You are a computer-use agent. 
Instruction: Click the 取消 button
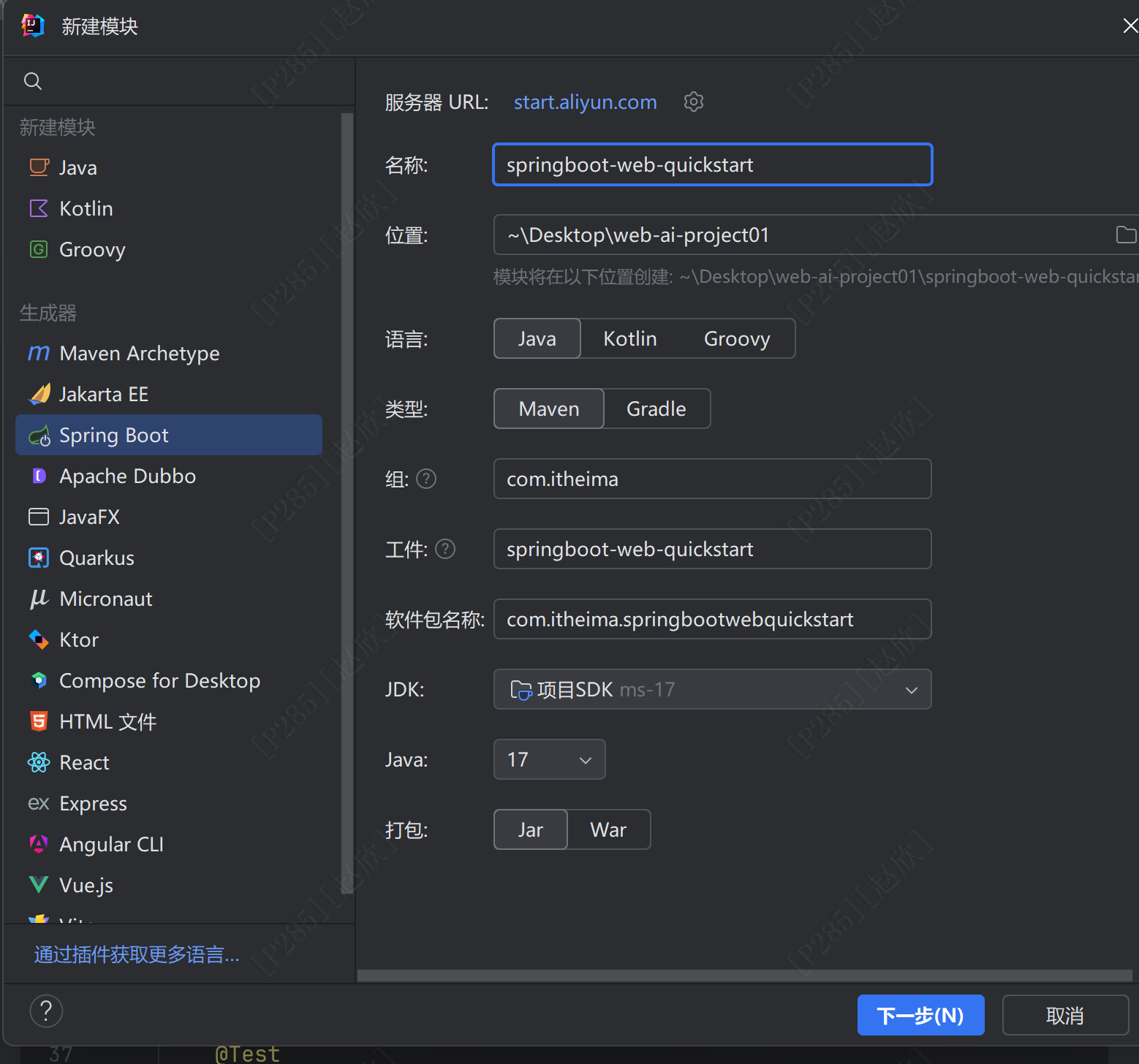pos(1065,1015)
